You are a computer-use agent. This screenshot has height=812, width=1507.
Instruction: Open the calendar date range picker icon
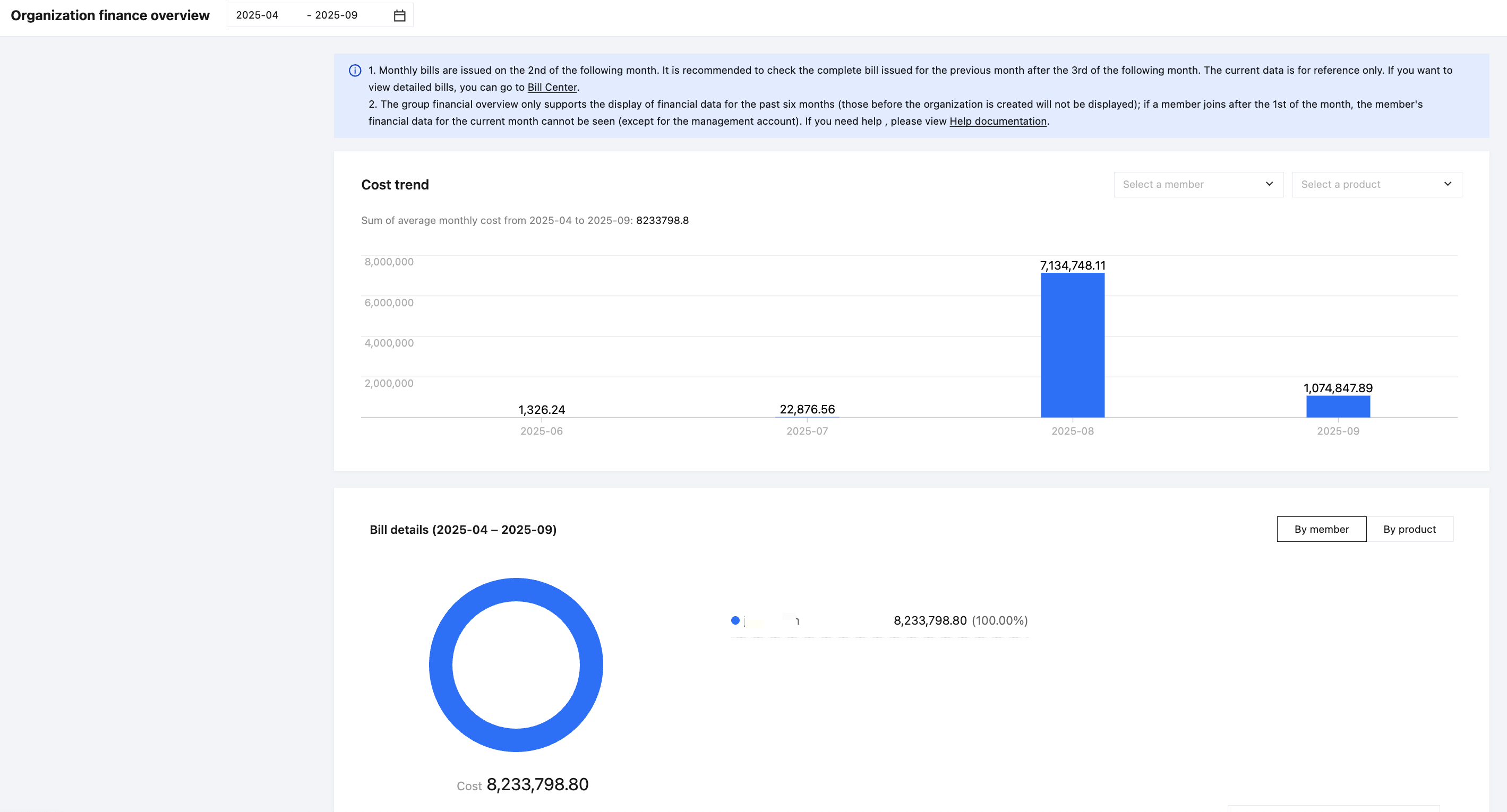(x=399, y=15)
